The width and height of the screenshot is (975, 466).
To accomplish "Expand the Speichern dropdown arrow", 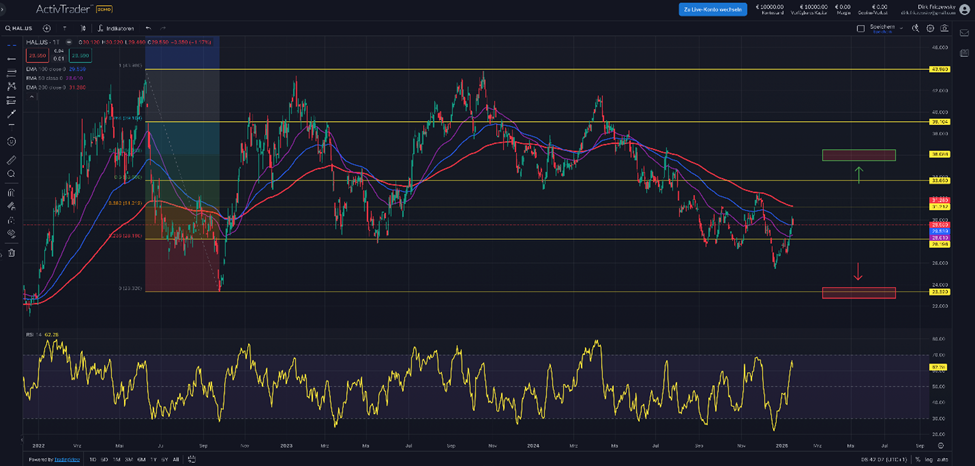I will [x=902, y=28].
